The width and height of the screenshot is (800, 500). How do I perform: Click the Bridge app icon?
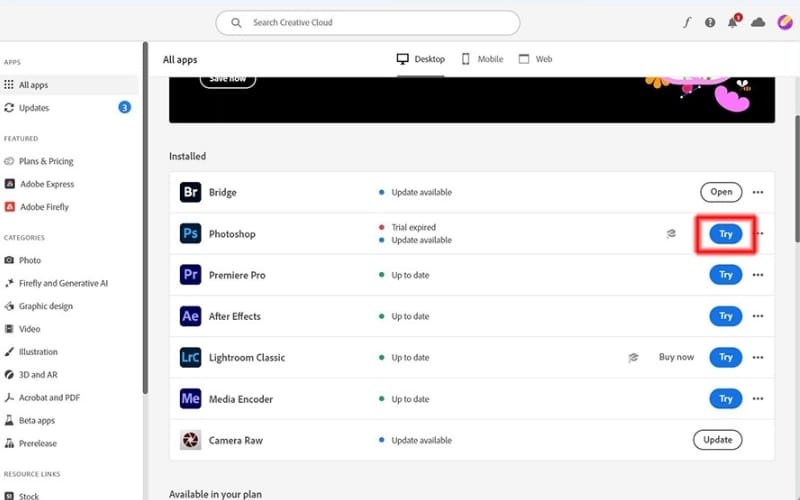191,192
